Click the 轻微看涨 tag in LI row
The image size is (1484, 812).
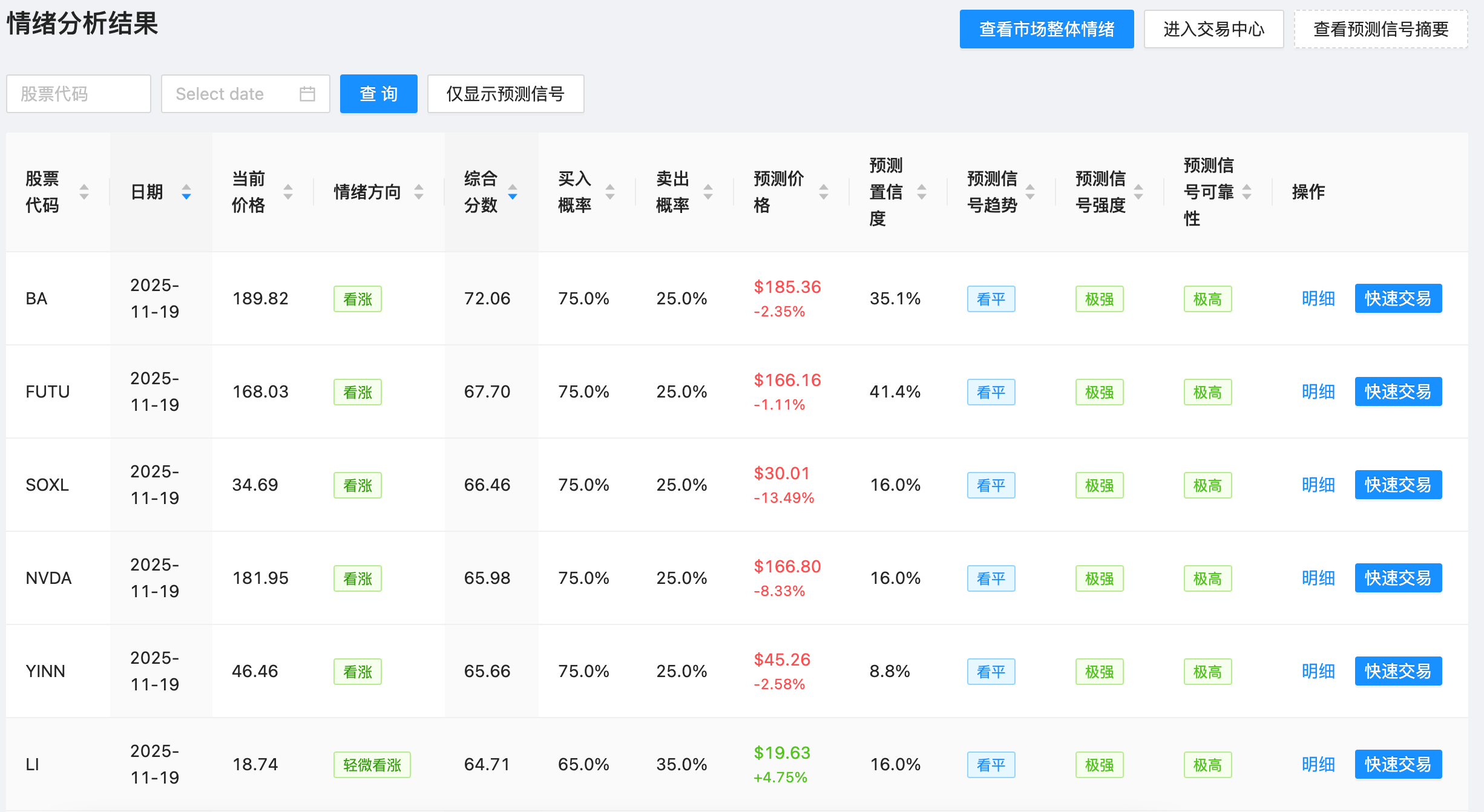click(x=372, y=765)
